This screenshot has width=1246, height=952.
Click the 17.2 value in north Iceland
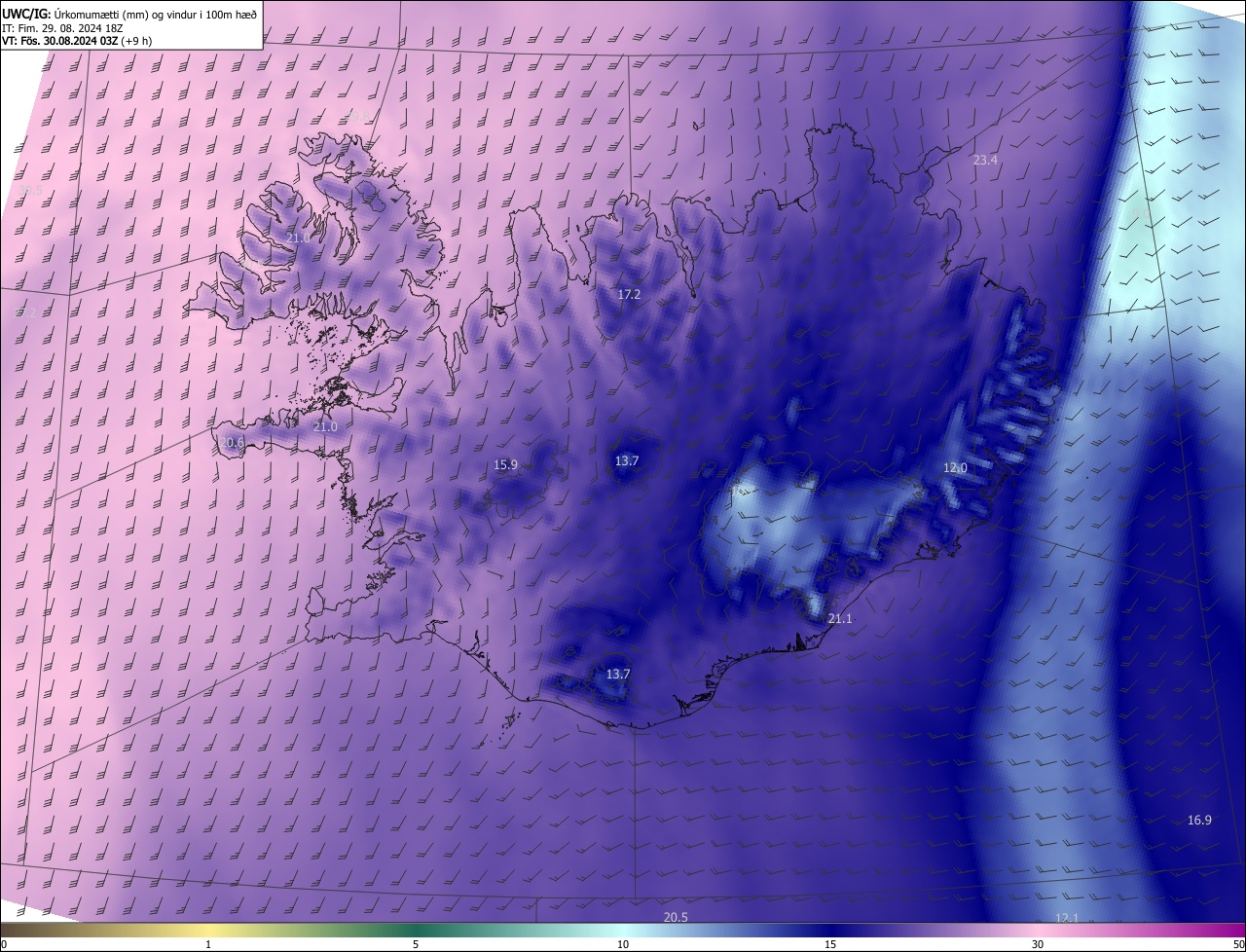[x=629, y=294]
